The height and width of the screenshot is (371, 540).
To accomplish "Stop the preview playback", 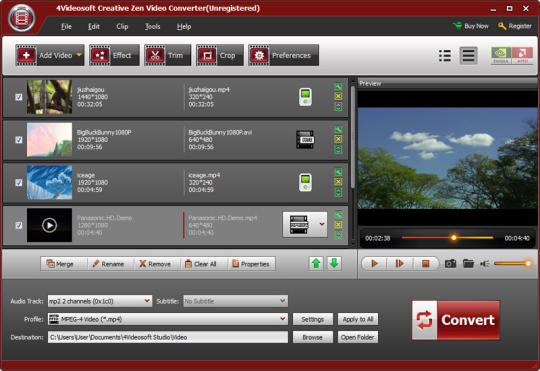I will click(x=426, y=264).
